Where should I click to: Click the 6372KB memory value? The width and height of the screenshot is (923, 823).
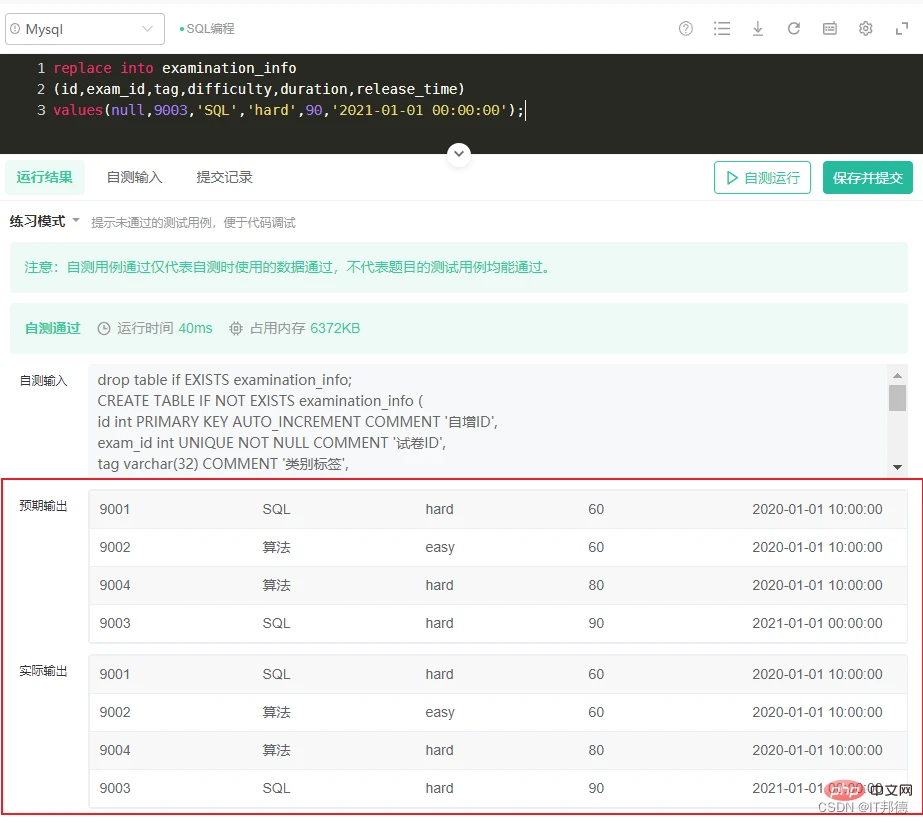tap(335, 328)
